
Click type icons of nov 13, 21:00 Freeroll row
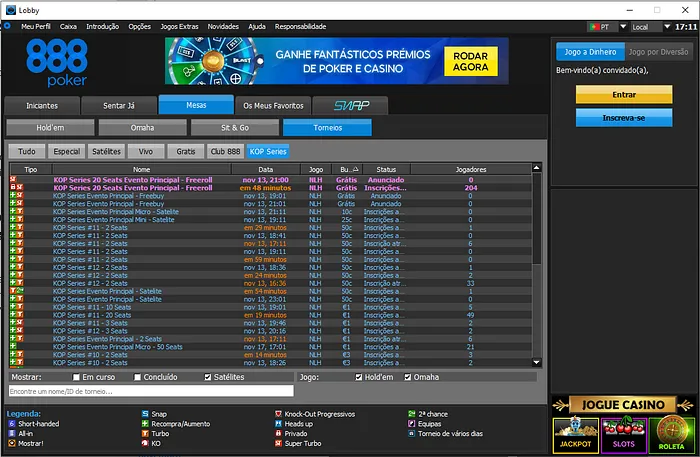click(13, 180)
